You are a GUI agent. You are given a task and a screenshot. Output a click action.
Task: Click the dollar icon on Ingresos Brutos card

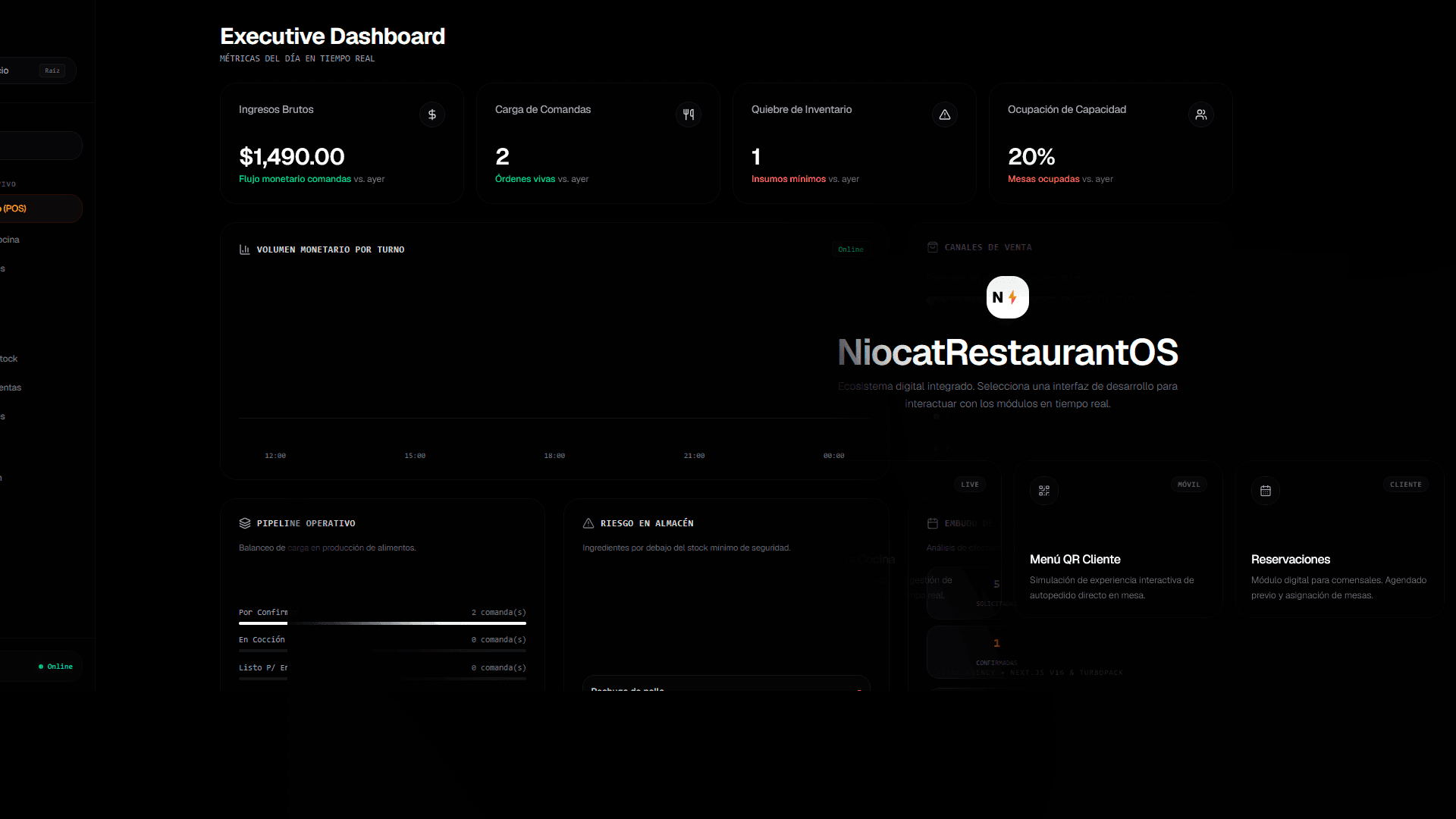tap(432, 115)
